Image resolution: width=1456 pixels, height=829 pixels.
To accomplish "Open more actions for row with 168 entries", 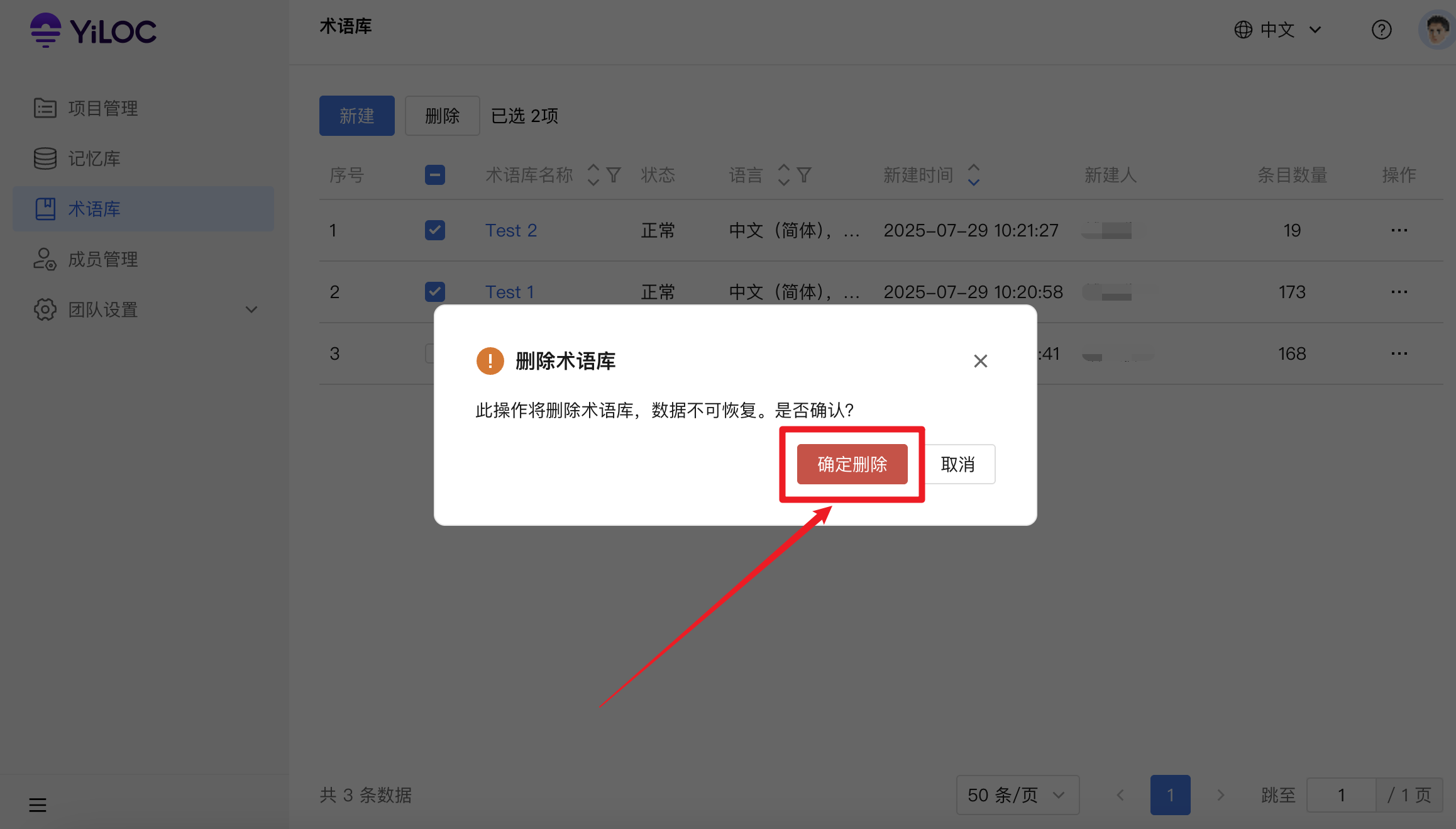I will coord(1399,353).
